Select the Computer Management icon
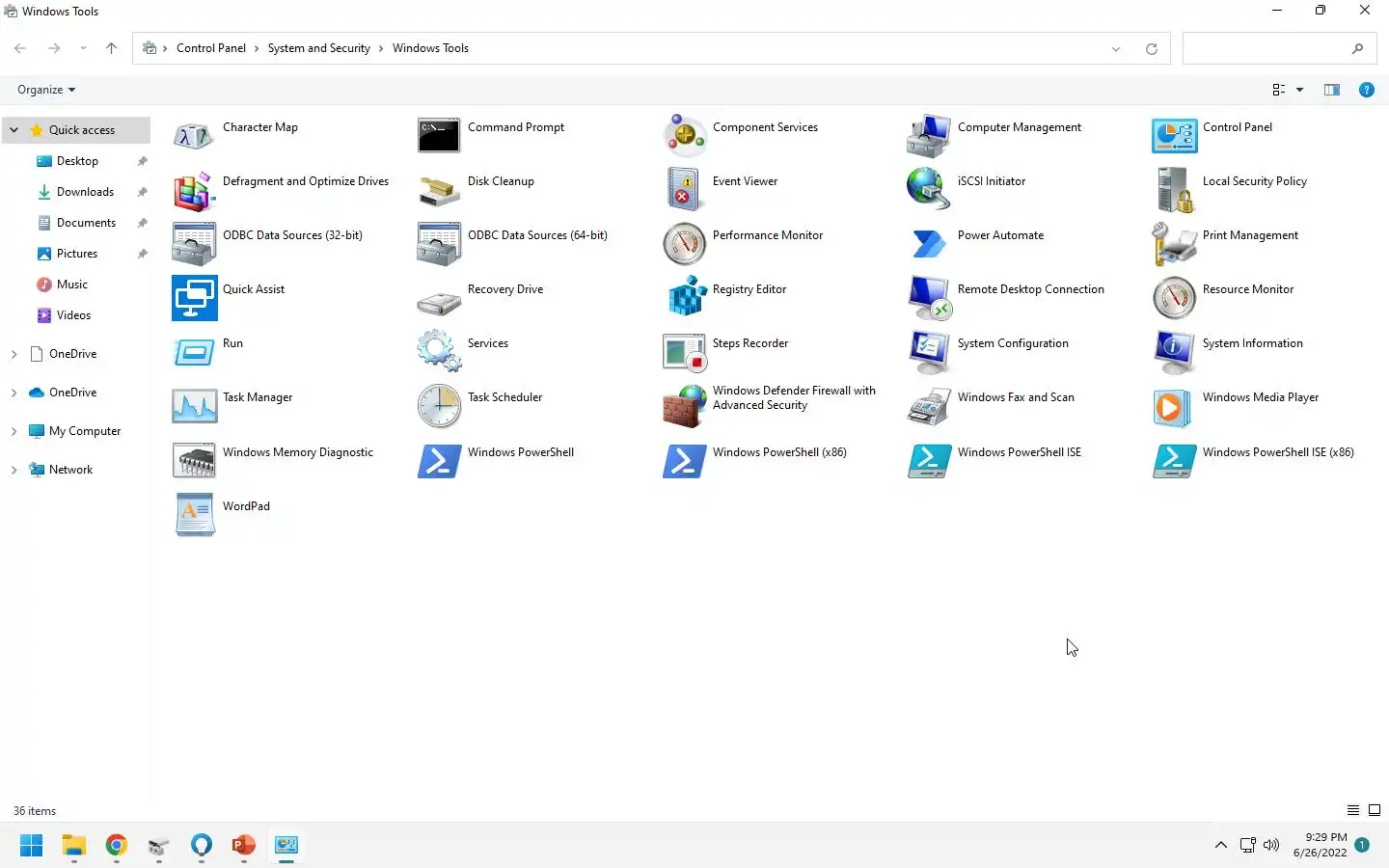 point(929,136)
